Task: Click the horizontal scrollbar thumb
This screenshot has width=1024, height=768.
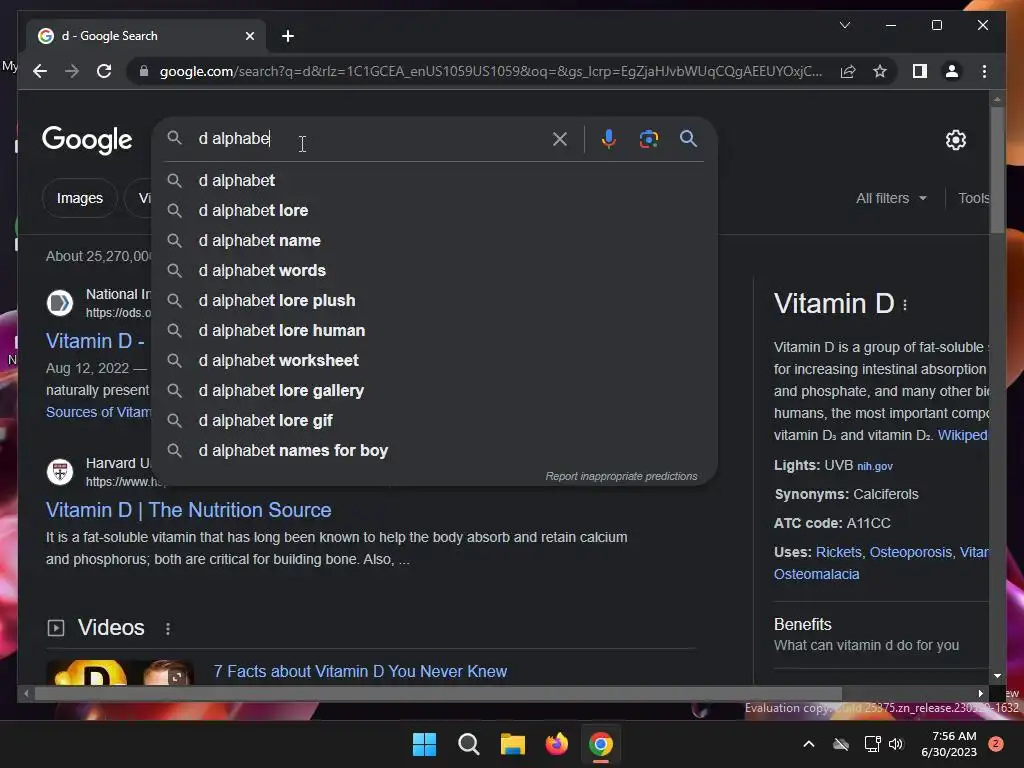Action: pos(438,694)
